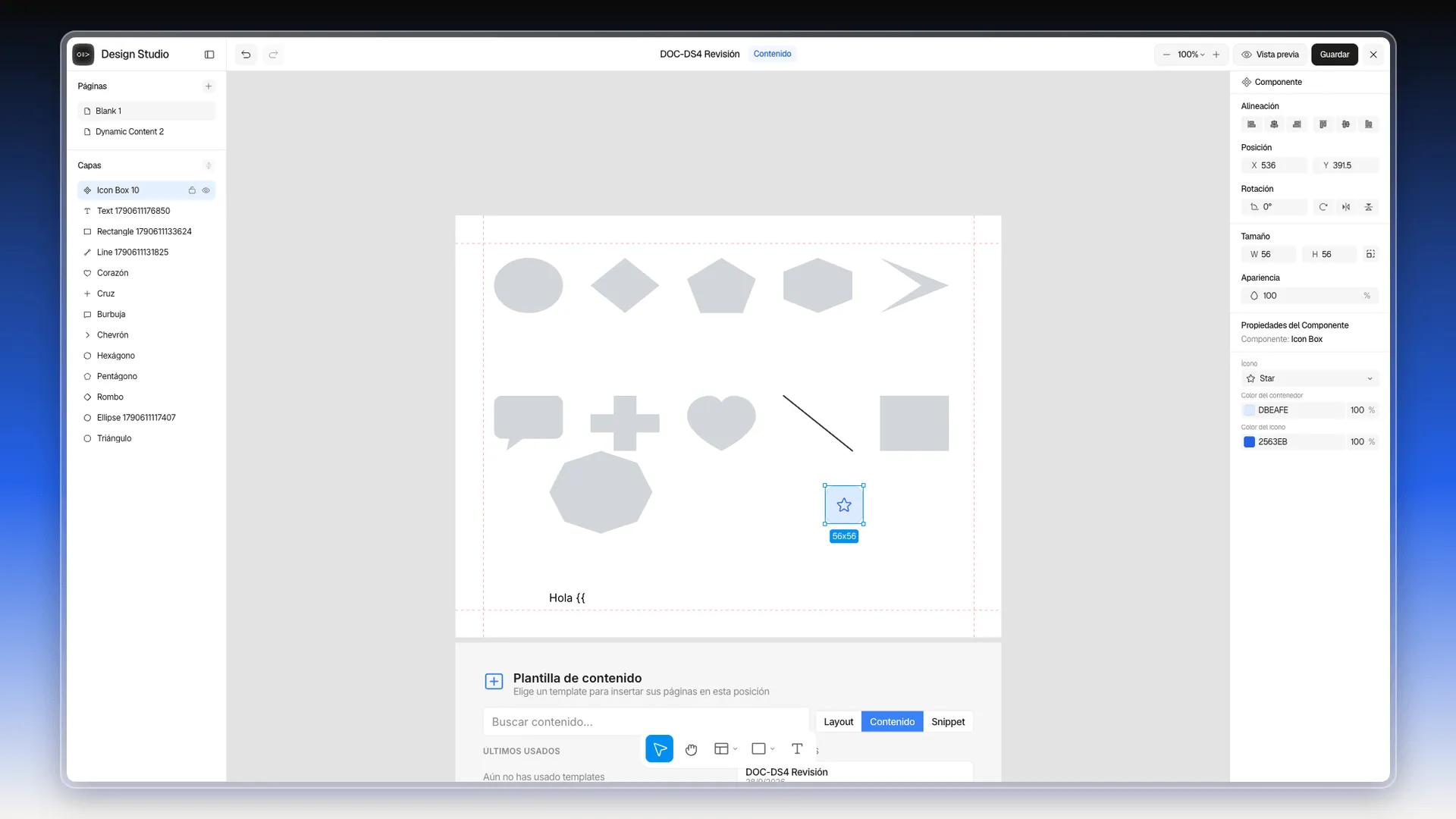This screenshot has height=819, width=1456.
Task: Activate the pointer selection tool
Action: pyautogui.click(x=660, y=749)
